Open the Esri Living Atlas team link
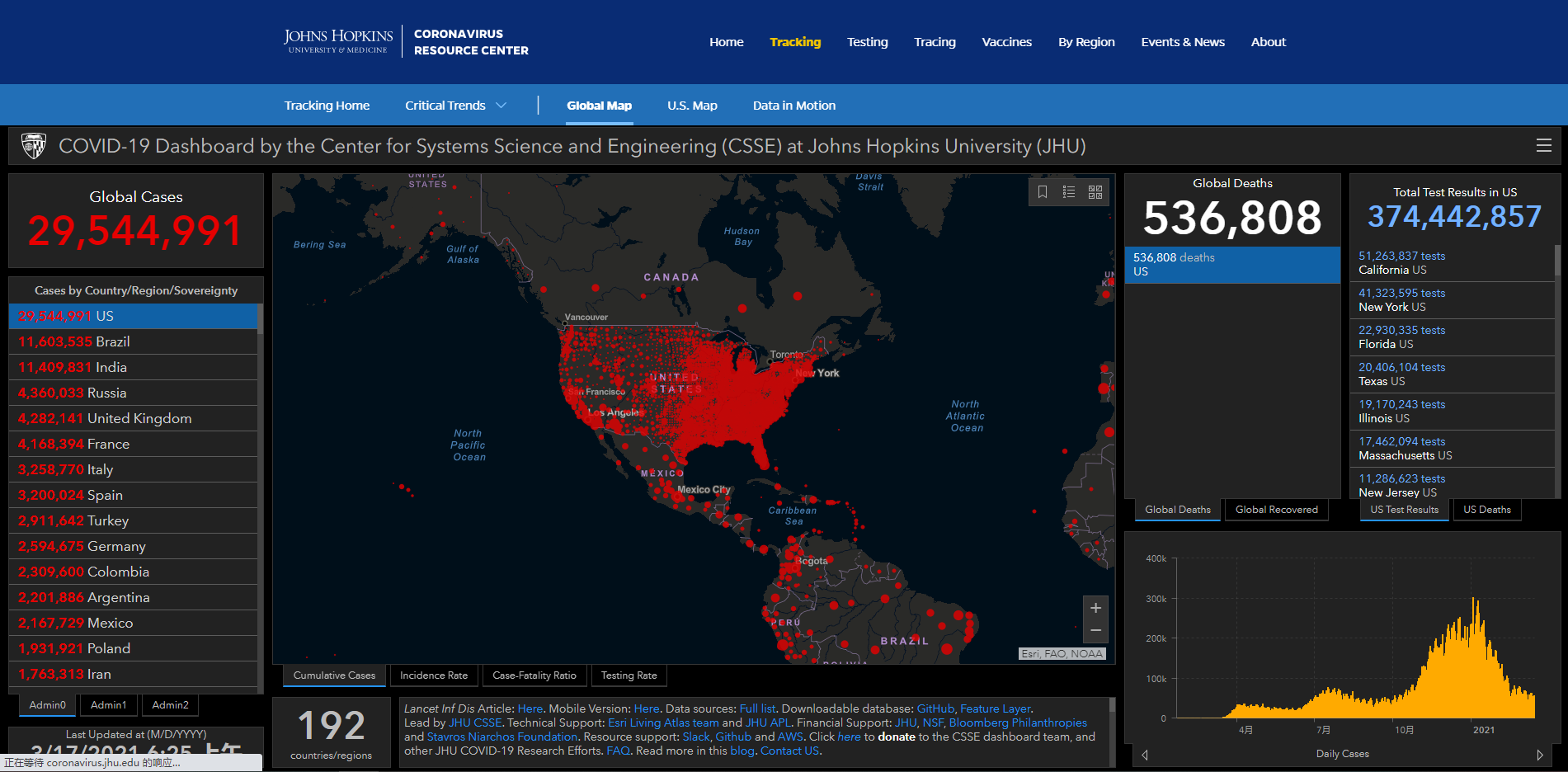The height and width of the screenshot is (772, 1568). [663, 723]
